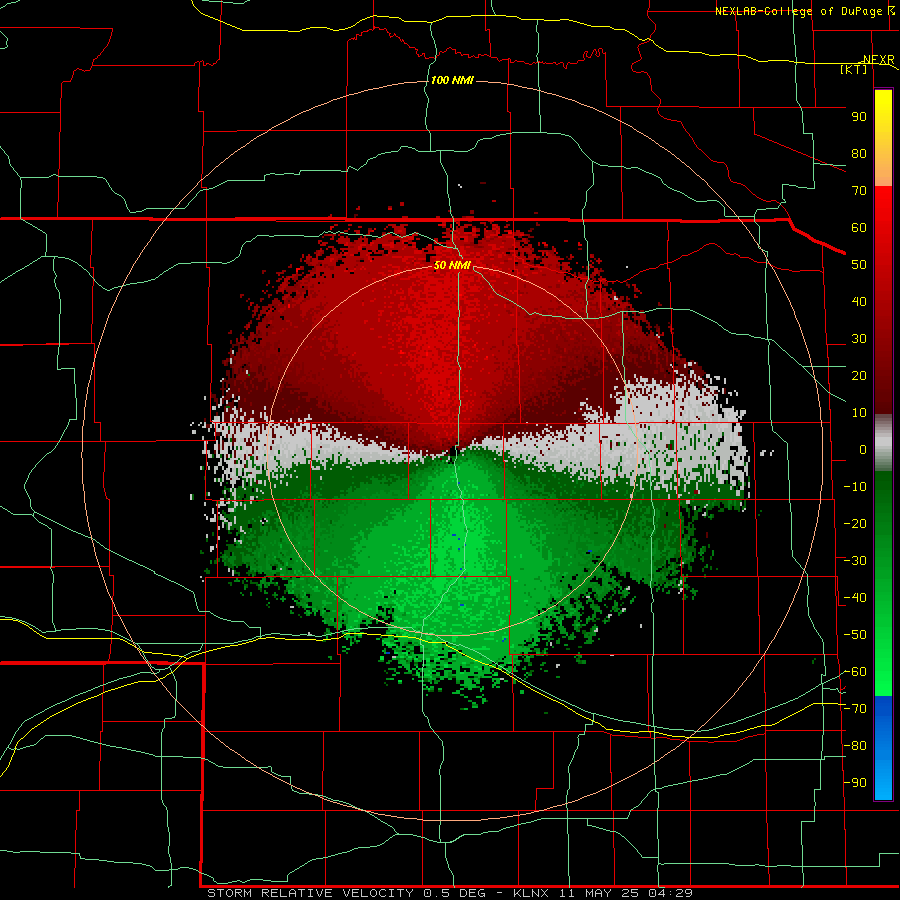Screen dimensions: 900x900
Task: Click the "-10" velocity scale label
Action: pyautogui.click(x=855, y=487)
